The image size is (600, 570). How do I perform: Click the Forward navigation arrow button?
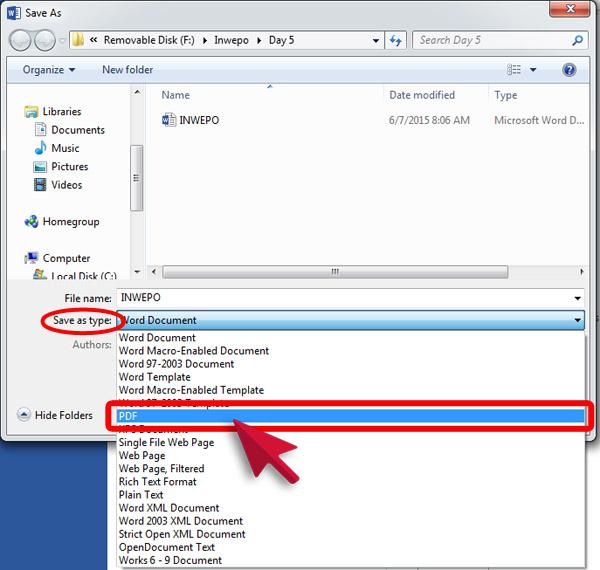[x=45, y=41]
